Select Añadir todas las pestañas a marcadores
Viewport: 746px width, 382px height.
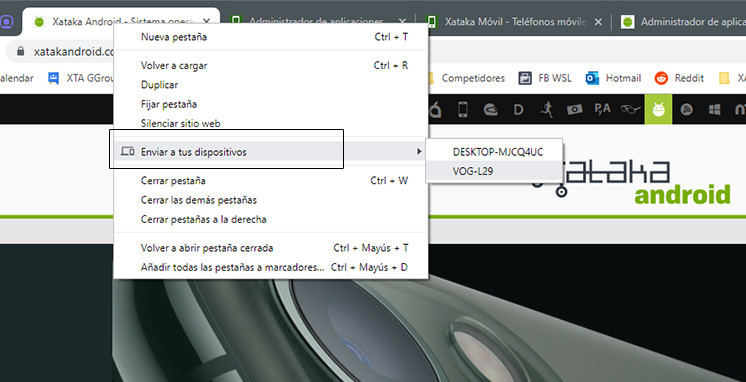coord(271,267)
